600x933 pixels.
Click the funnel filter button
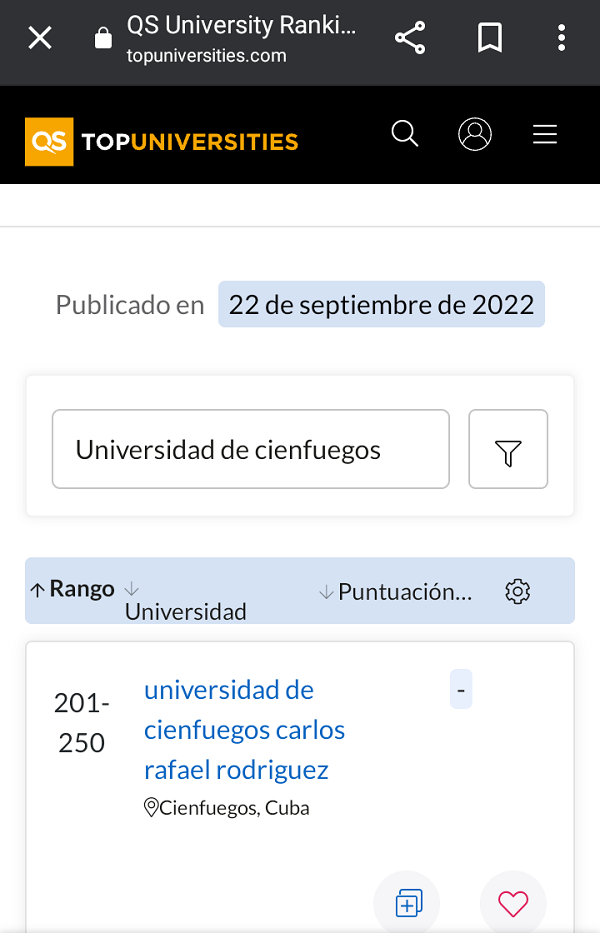(x=508, y=449)
